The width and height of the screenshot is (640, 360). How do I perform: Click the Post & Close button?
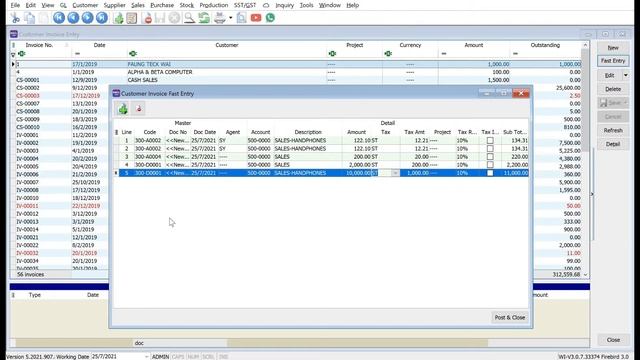pyautogui.click(x=510, y=317)
